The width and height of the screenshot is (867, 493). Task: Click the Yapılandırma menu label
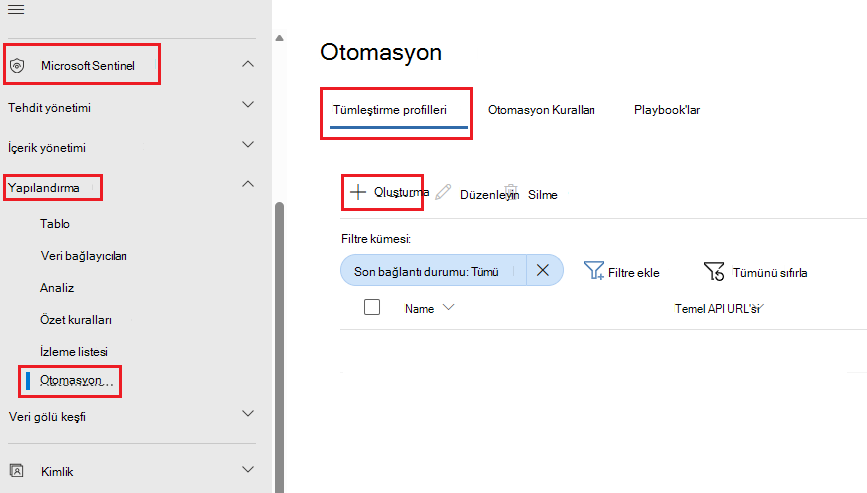click(44, 188)
